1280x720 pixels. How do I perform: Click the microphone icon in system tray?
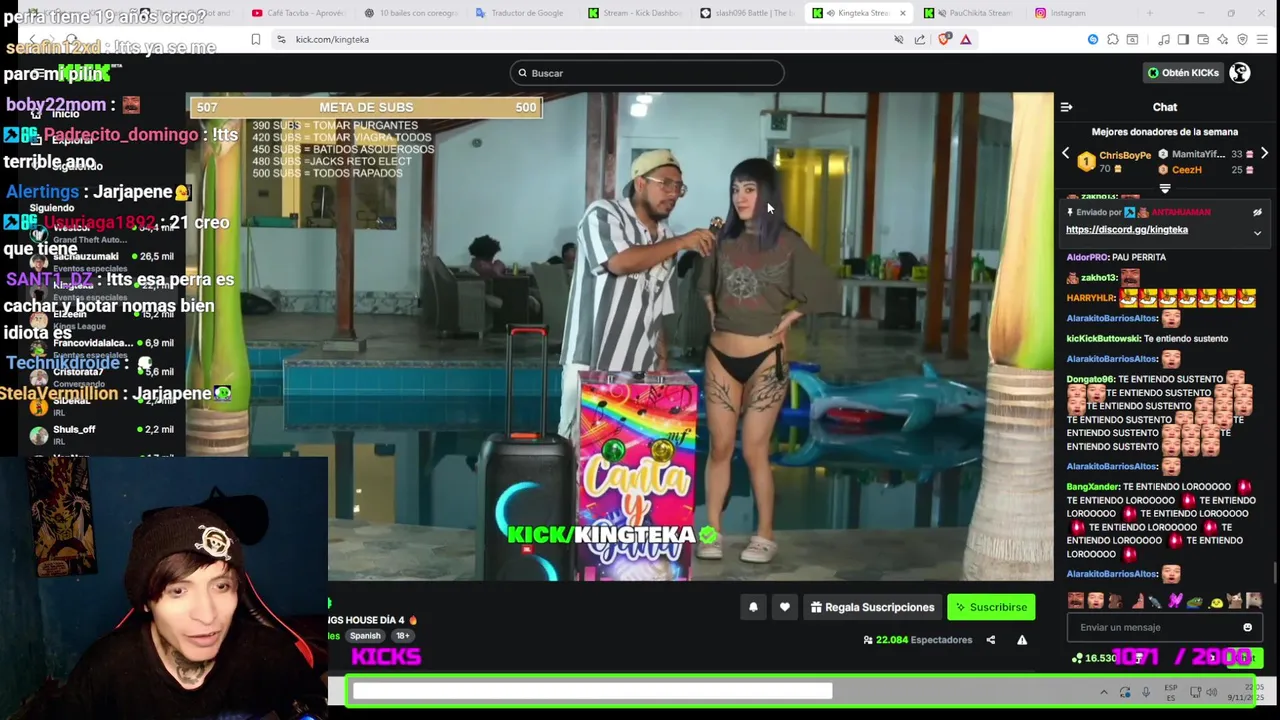(x=1145, y=692)
